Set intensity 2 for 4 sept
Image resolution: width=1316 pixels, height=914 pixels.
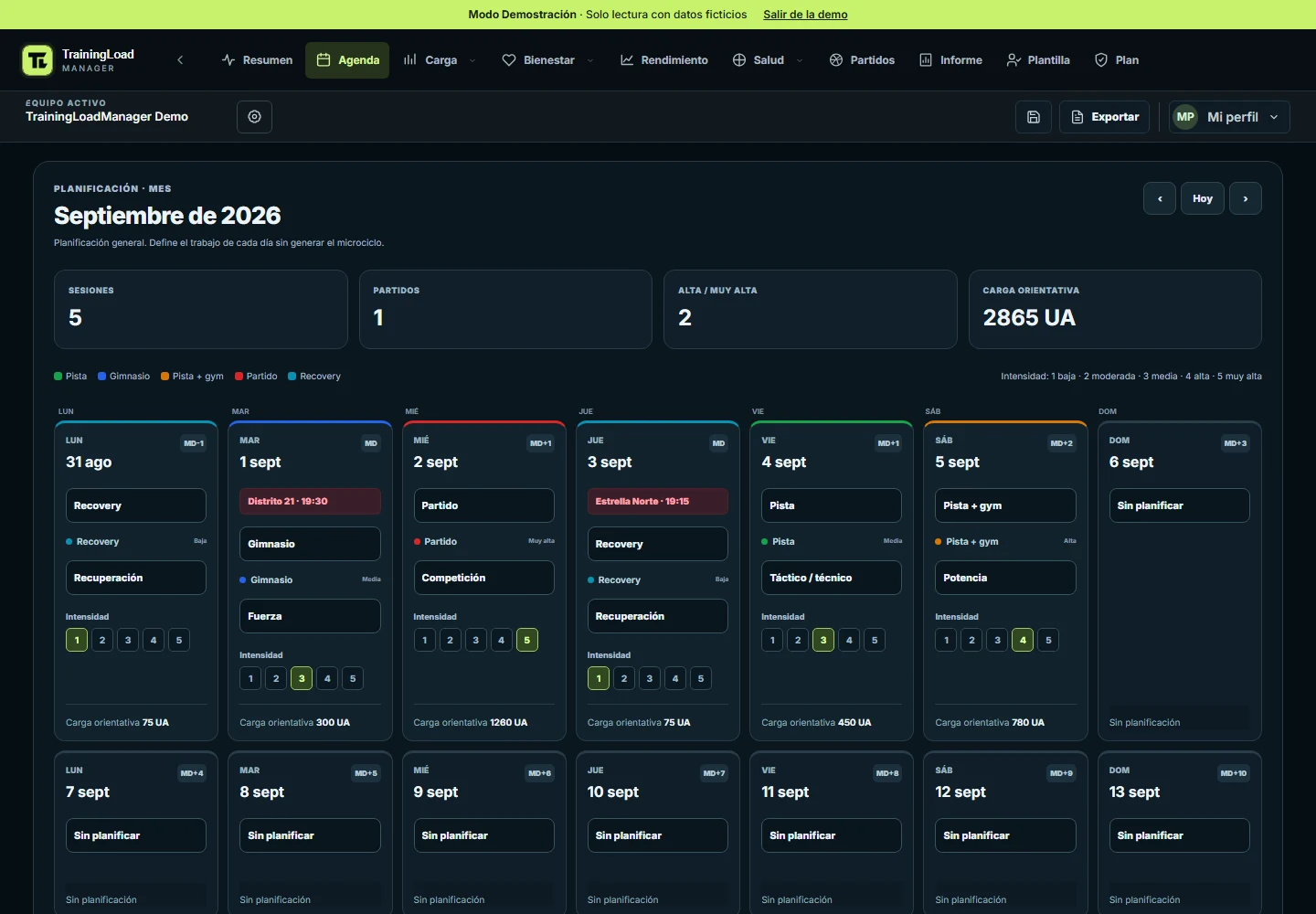pyautogui.click(x=798, y=640)
